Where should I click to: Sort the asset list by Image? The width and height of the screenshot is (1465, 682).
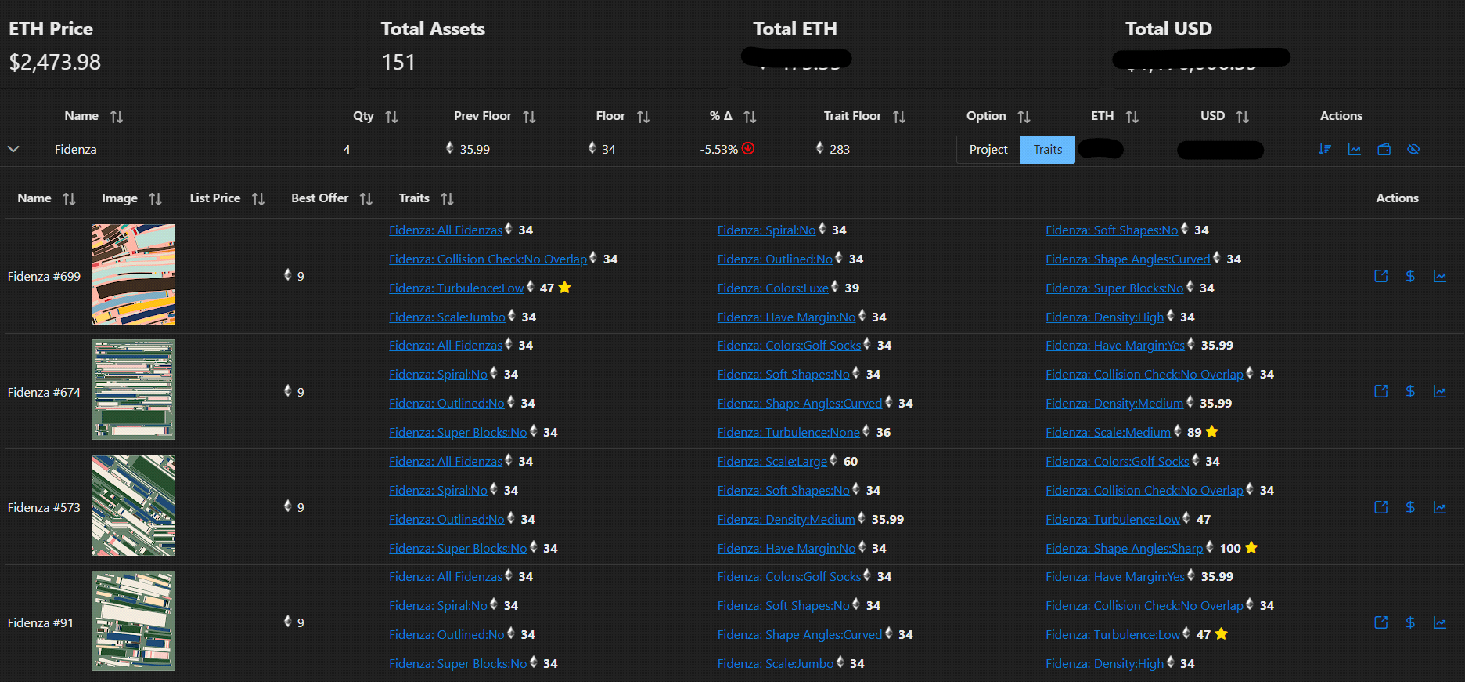click(x=155, y=199)
